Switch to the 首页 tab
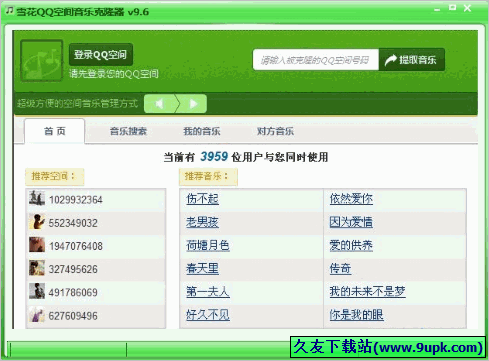Image resolution: width=489 pixels, height=361 pixels. coord(55,131)
